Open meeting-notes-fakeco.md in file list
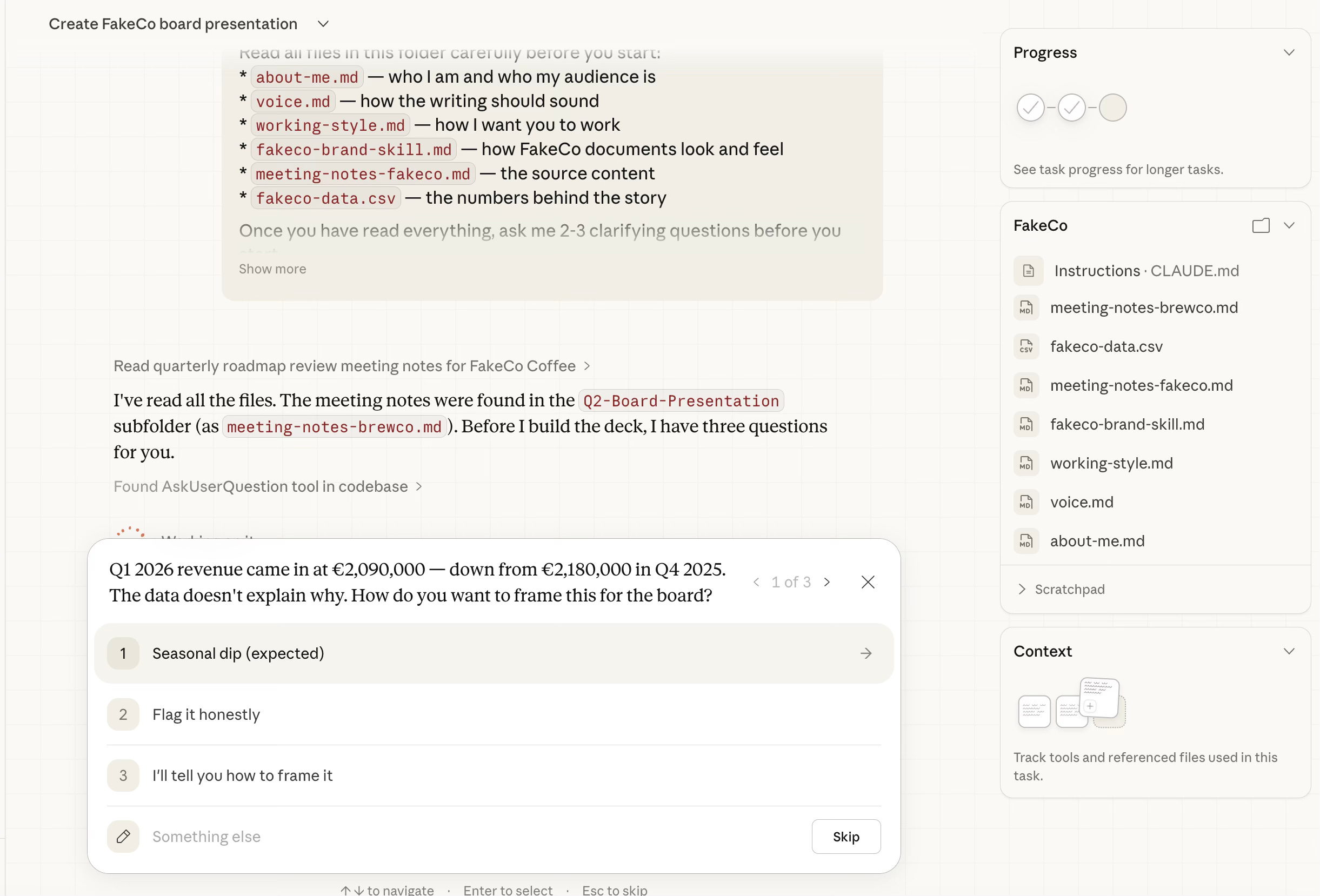 [x=1141, y=385]
